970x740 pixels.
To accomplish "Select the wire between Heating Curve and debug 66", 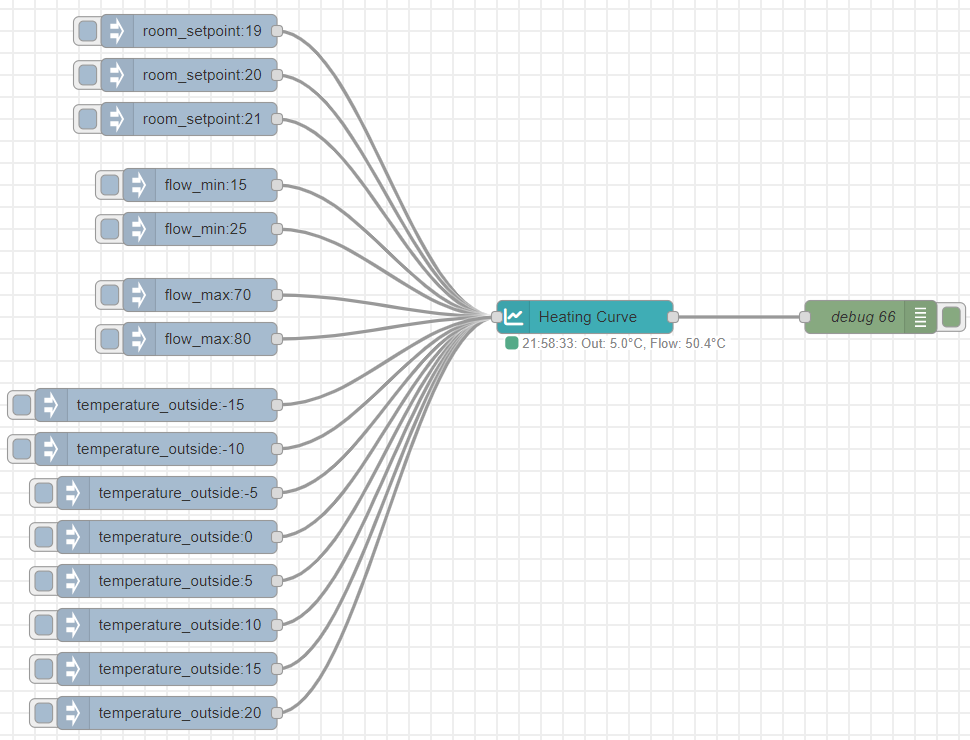I will click(739, 317).
